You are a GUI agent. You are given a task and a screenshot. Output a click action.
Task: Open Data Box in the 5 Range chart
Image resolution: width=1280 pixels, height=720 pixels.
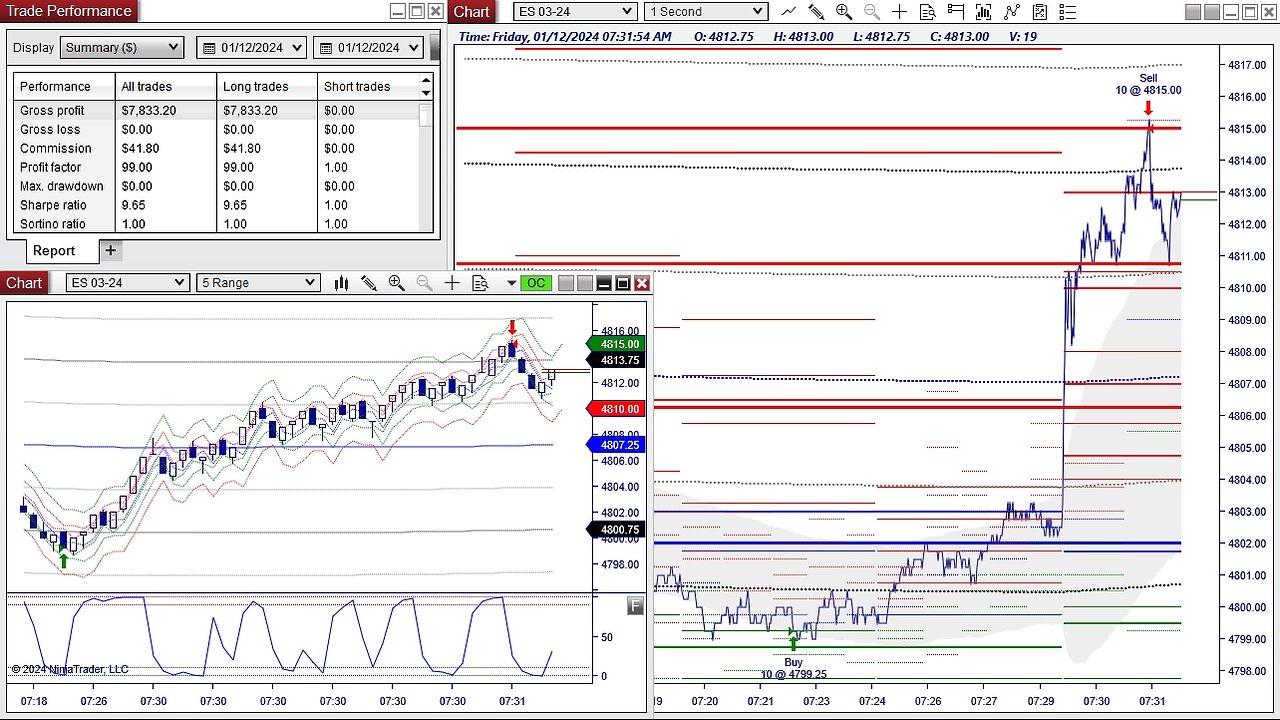[x=480, y=283]
